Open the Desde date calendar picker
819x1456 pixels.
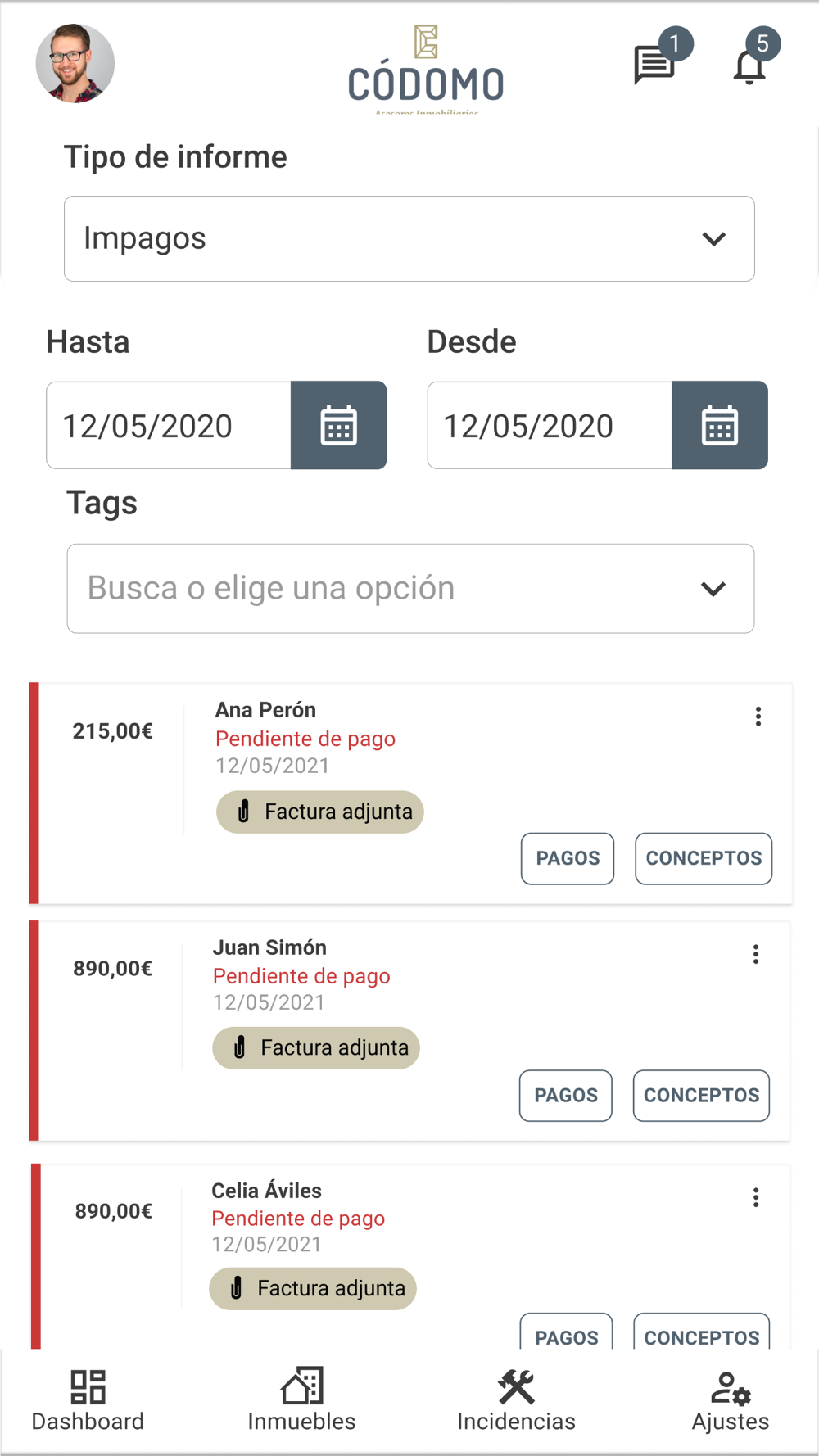719,425
